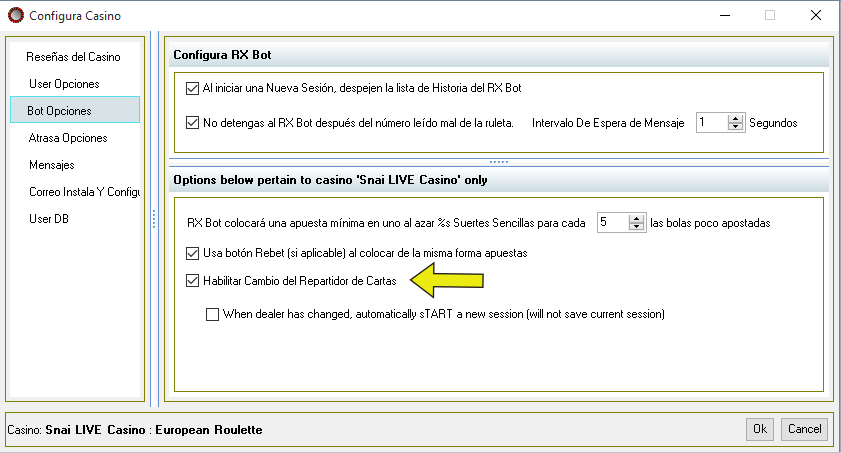This screenshot has width=841, height=453.
Task: Open Reseñas del Casino section
Action: [73, 57]
